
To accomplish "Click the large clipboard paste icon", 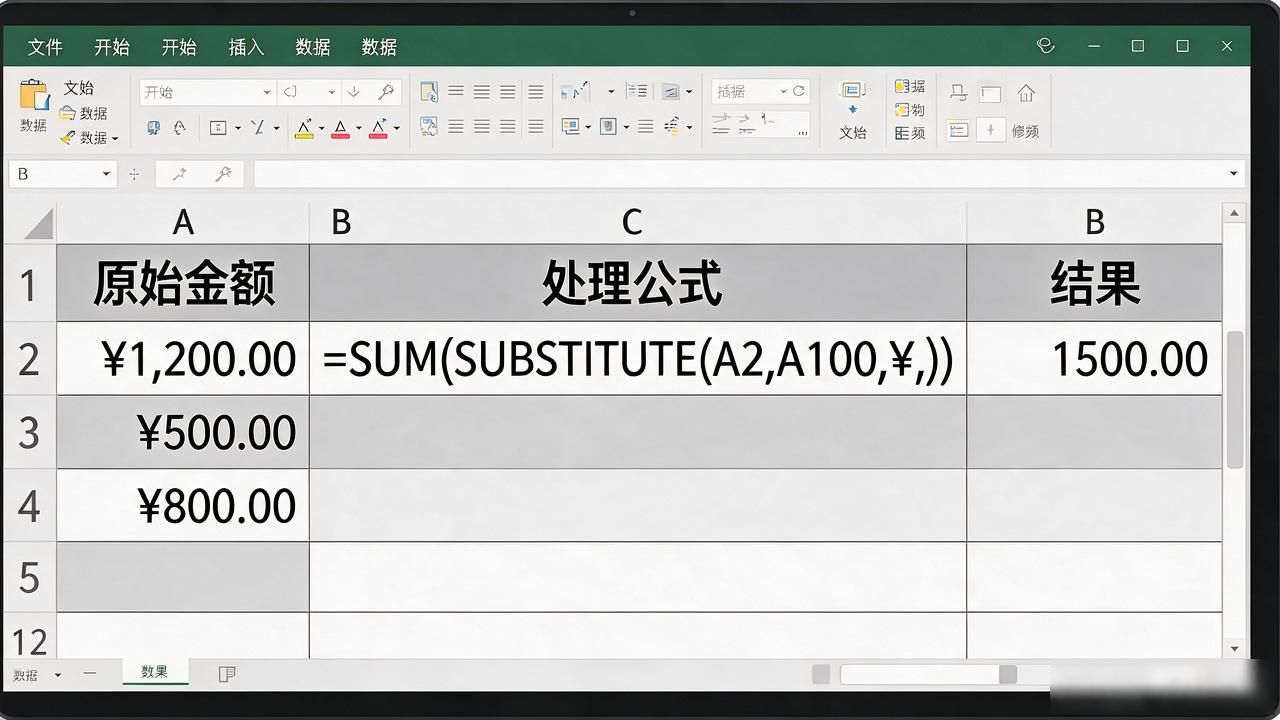I will [x=33, y=95].
